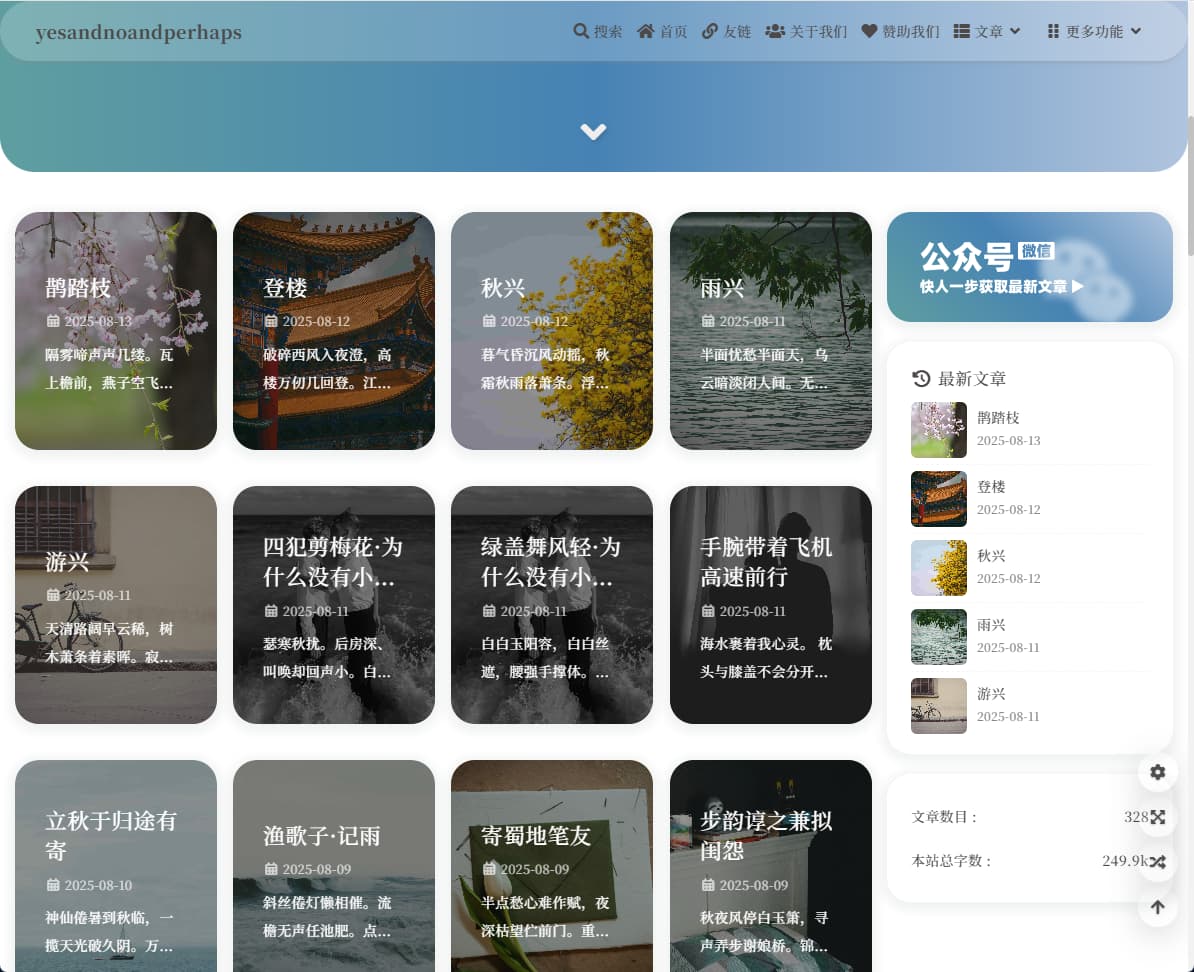Click the fullscreen expand floating icon
The height and width of the screenshot is (972, 1194).
tap(1158, 817)
